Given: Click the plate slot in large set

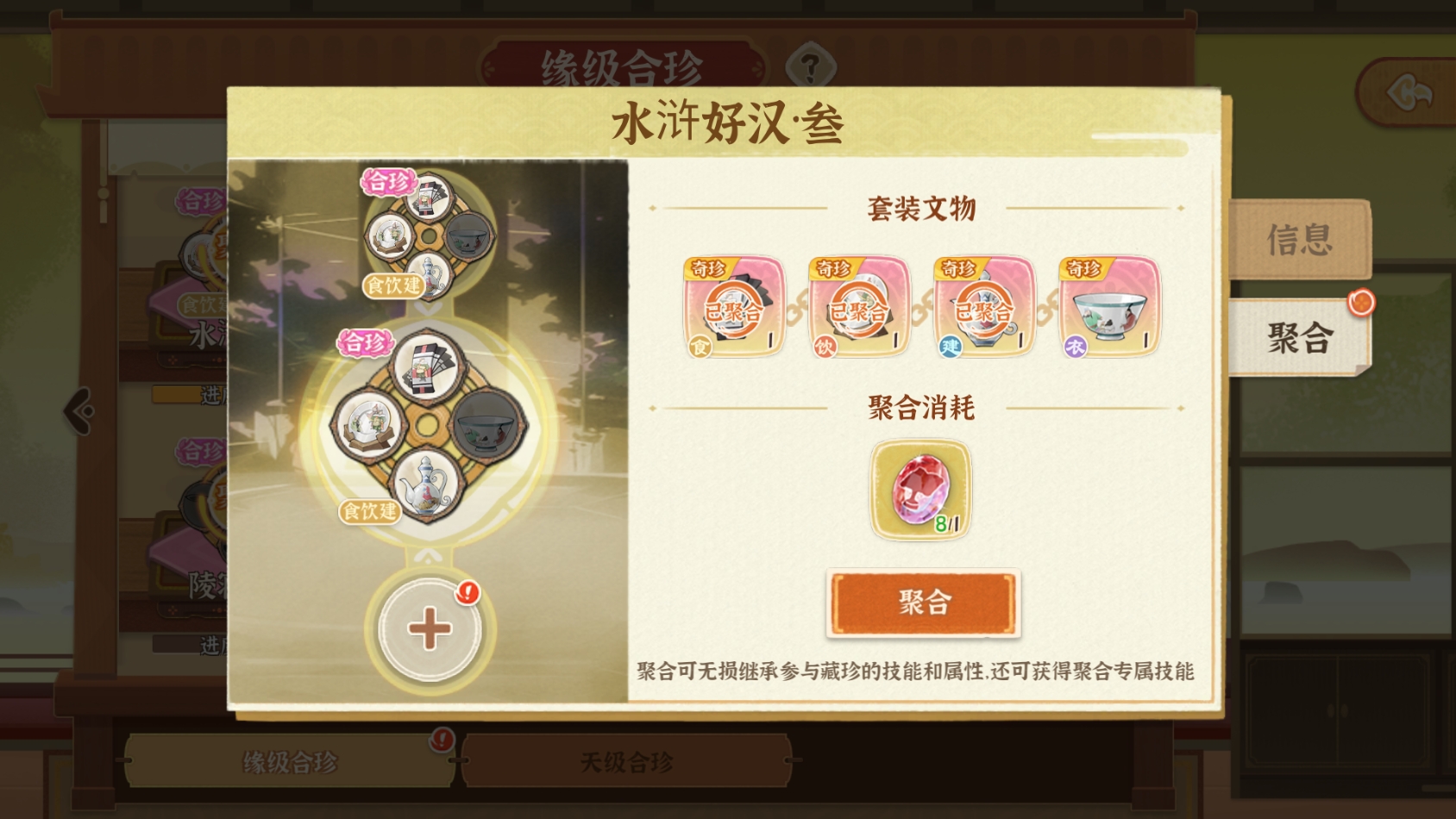Looking at the screenshot, I should pyautogui.click(x=368, y=426).
